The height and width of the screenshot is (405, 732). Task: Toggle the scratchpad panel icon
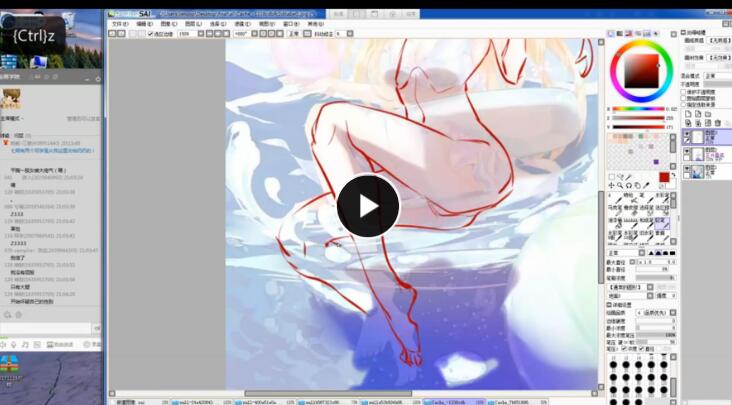point(656,34)
